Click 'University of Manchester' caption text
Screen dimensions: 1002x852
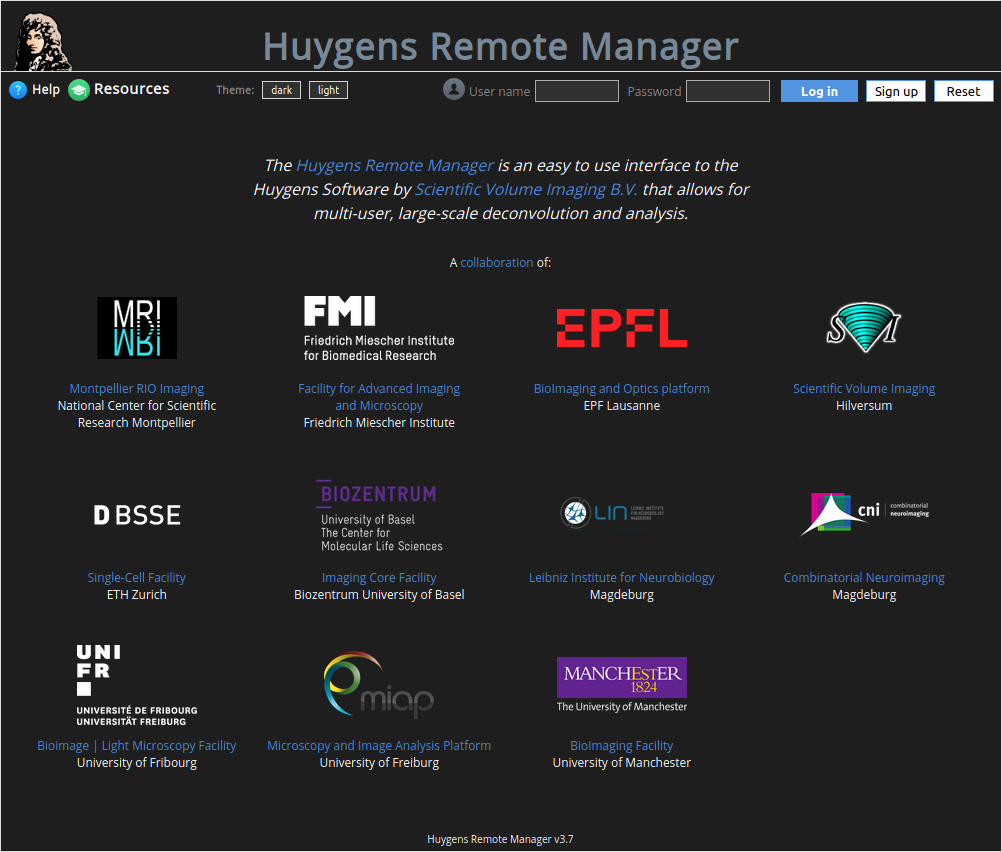coord(621,763)
